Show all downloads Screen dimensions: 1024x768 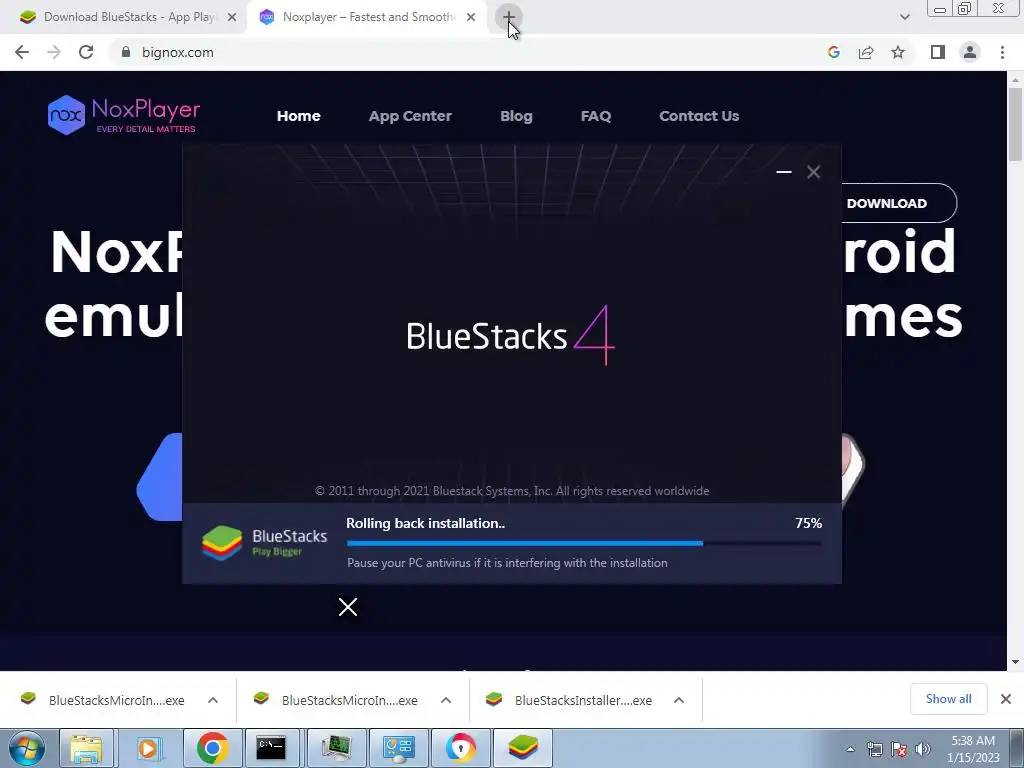pyautogui.click(x=948, y=699)
